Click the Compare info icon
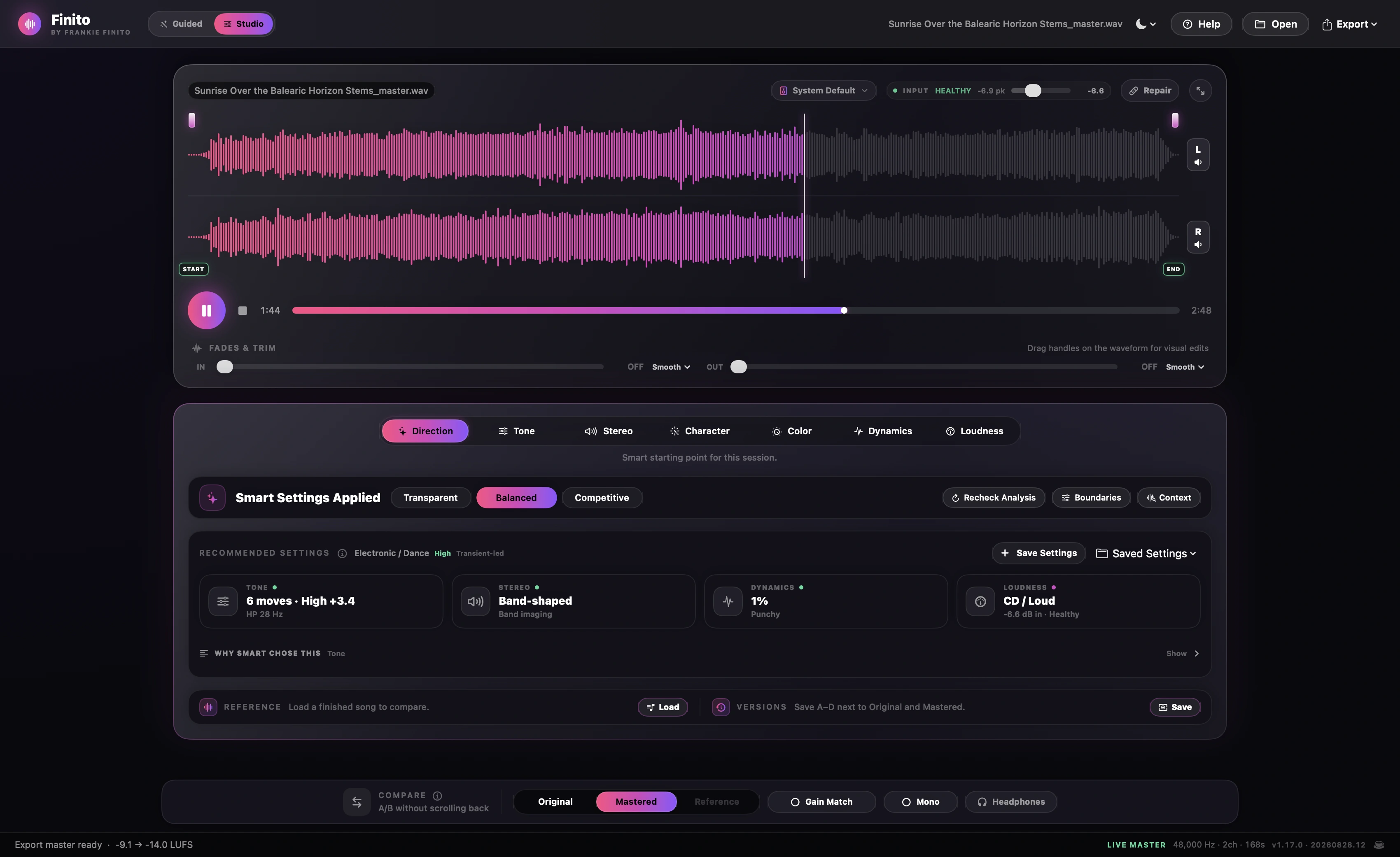The image size is (1400, 857). [x=437, y=796]
